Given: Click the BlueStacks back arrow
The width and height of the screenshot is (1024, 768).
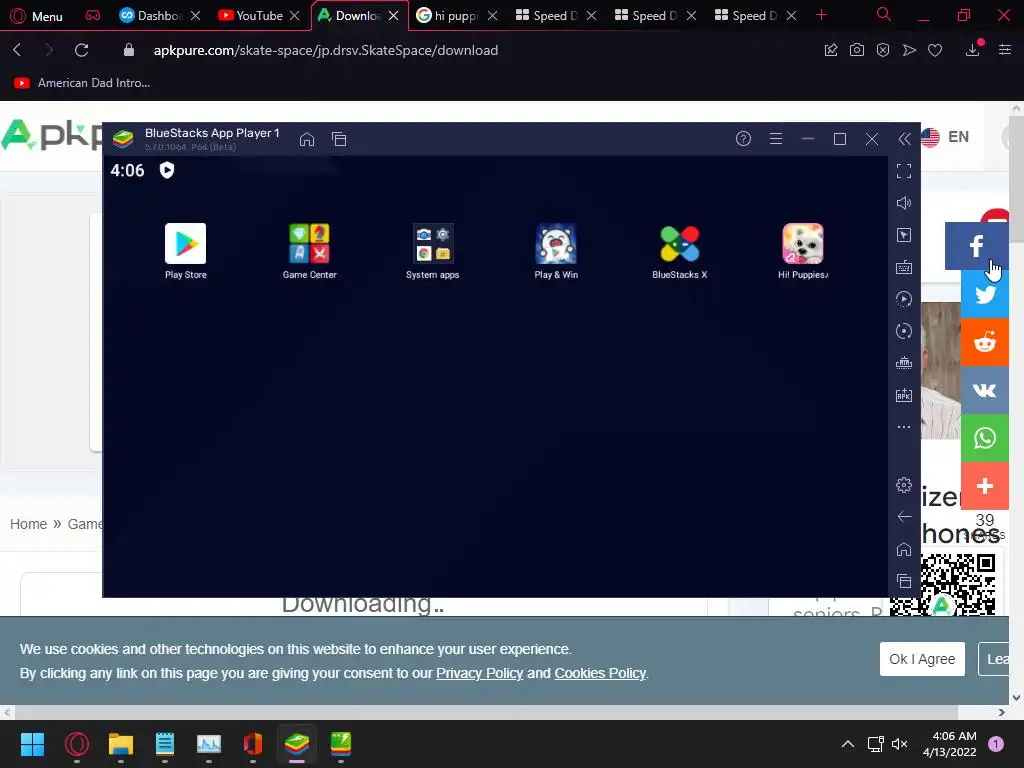Looking at the screenshot, I should click(904, 517).
